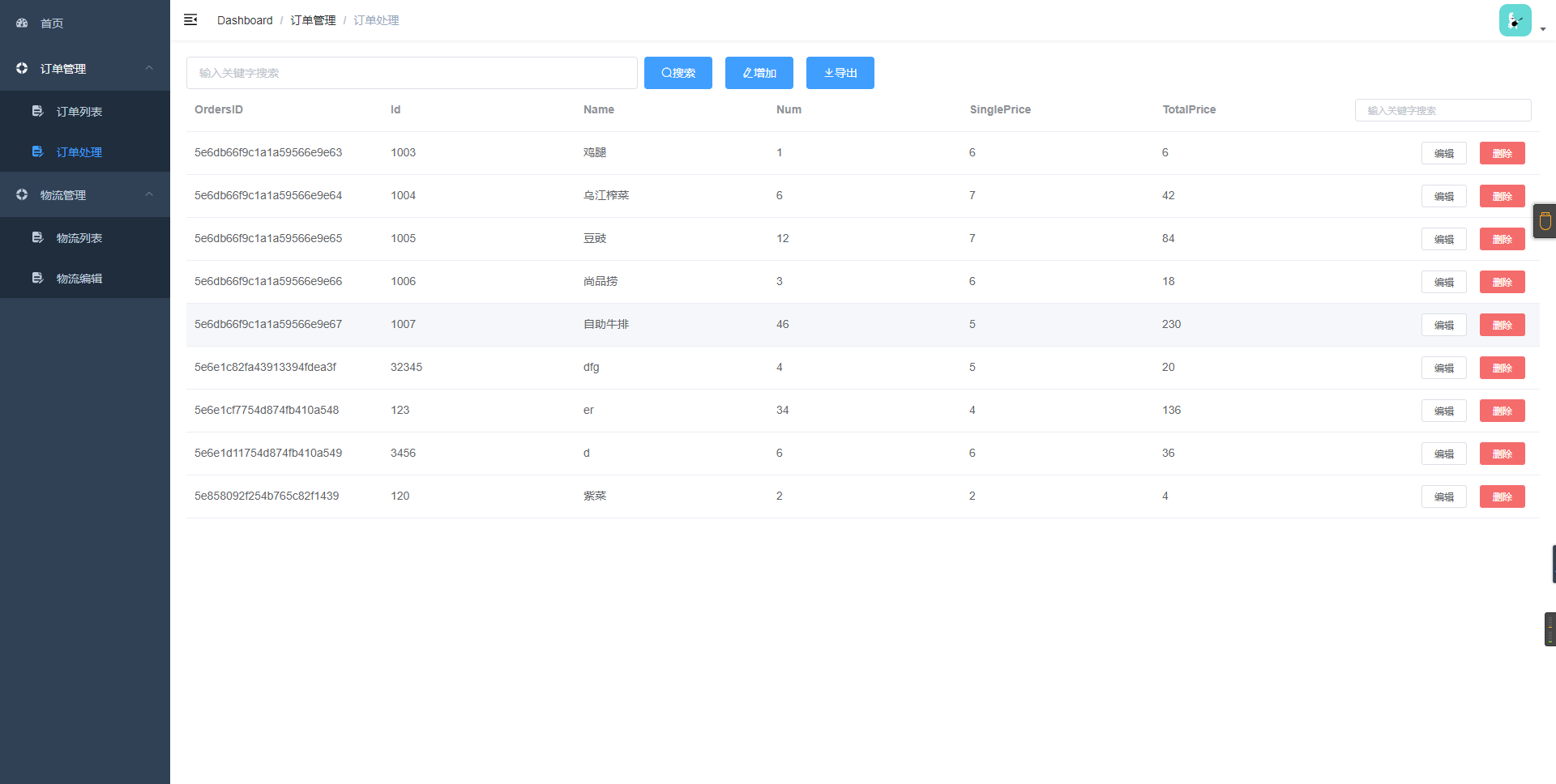
Task: Edit the 自助牛排 order row
Action: [x=1444, y=325]
